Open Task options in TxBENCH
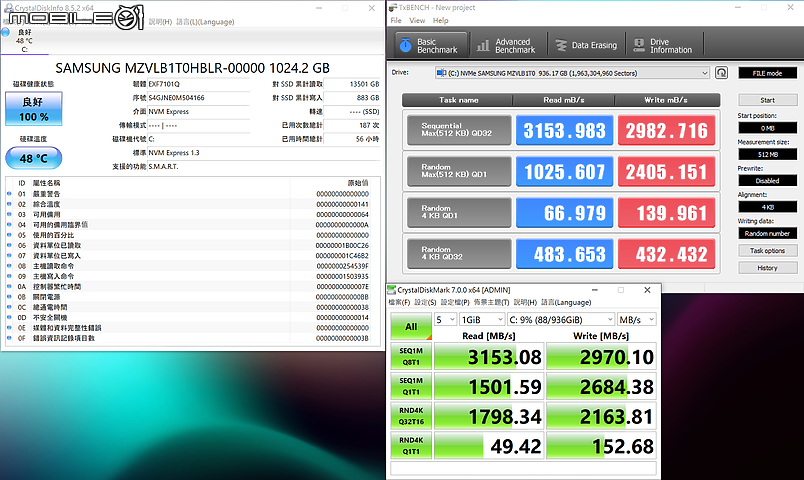Viewport: 804px width, 480px height. [768, 251]
